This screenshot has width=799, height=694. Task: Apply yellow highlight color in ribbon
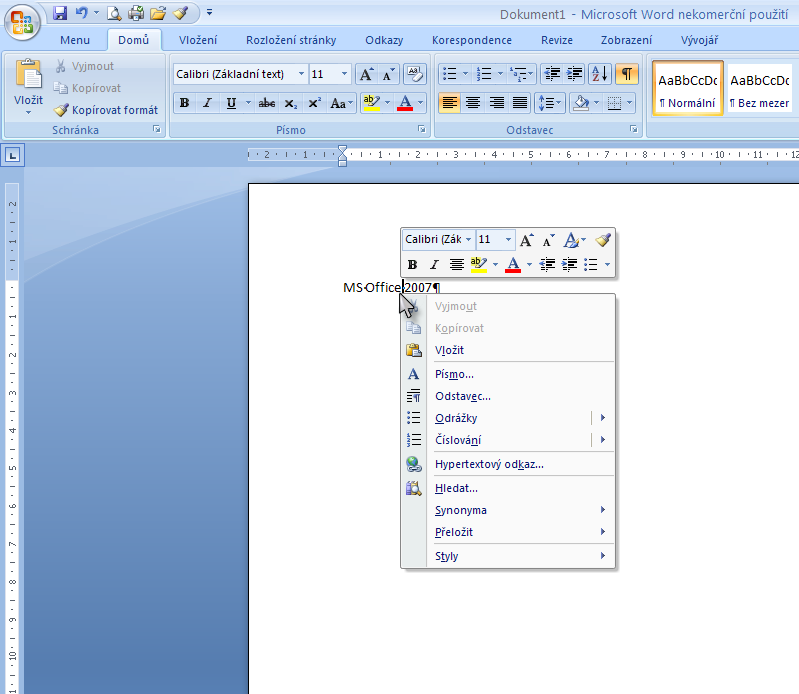click(x=372, y=103)
